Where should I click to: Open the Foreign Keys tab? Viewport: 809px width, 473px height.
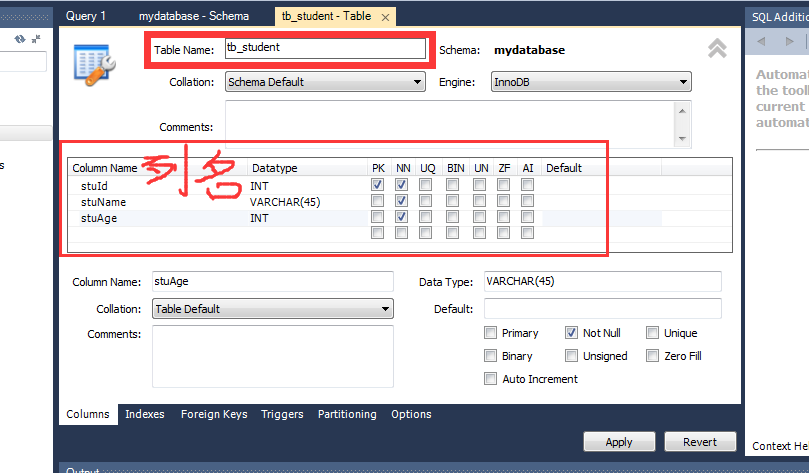click(214, 414)
